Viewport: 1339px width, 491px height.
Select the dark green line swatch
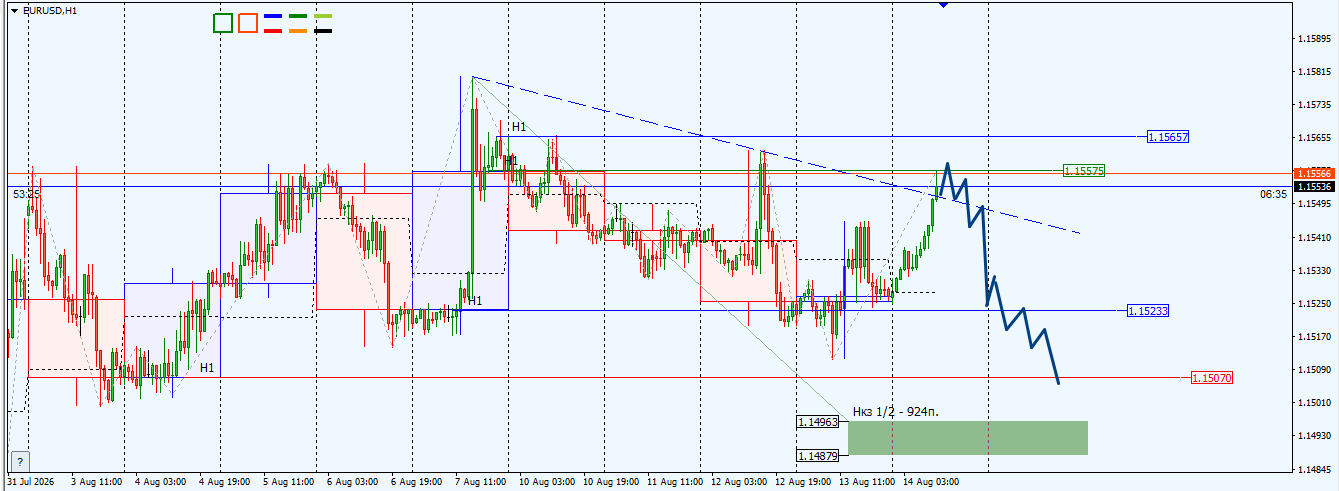click(x=298, y=17)
